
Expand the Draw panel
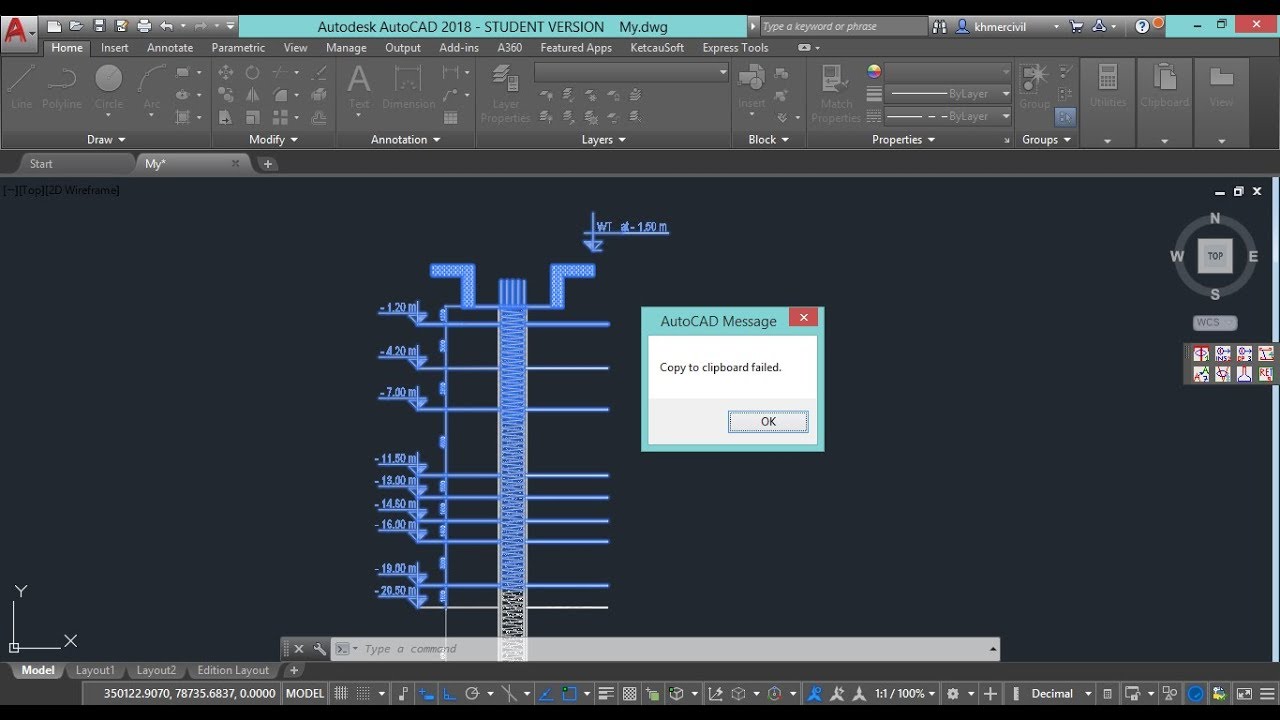click(x=106, y=139)
